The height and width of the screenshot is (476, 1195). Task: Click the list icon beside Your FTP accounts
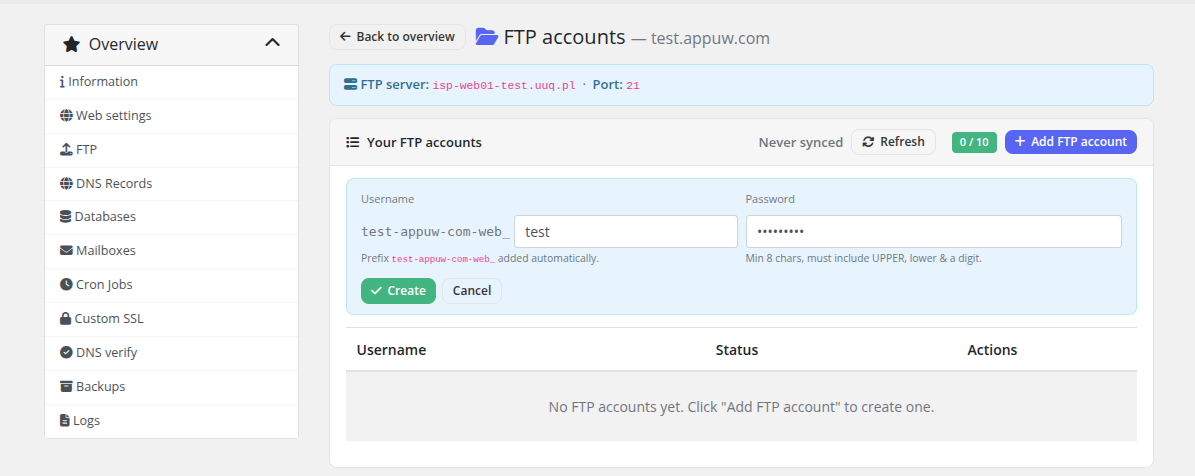352,142
